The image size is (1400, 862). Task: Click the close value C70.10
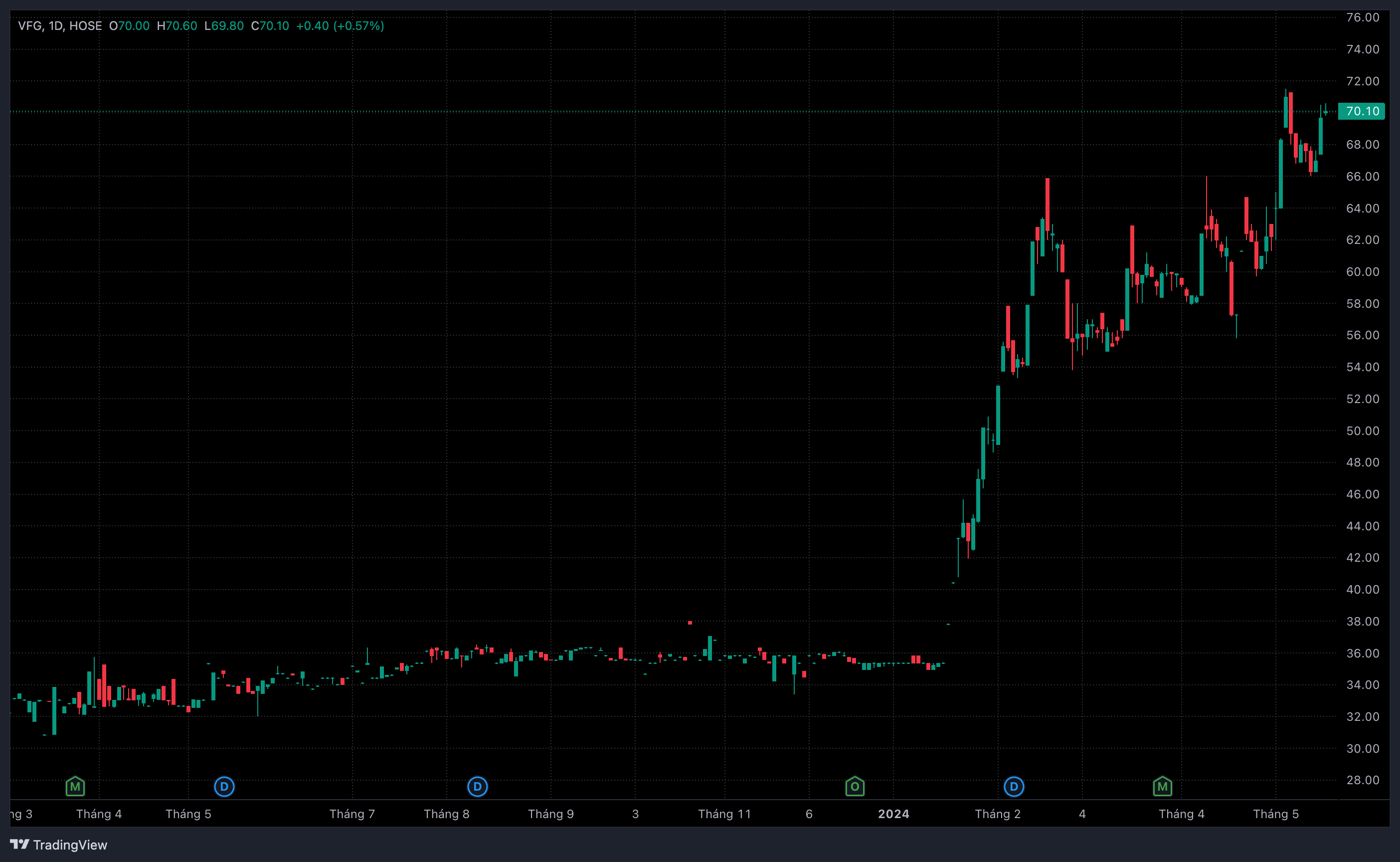coord(270,25)
